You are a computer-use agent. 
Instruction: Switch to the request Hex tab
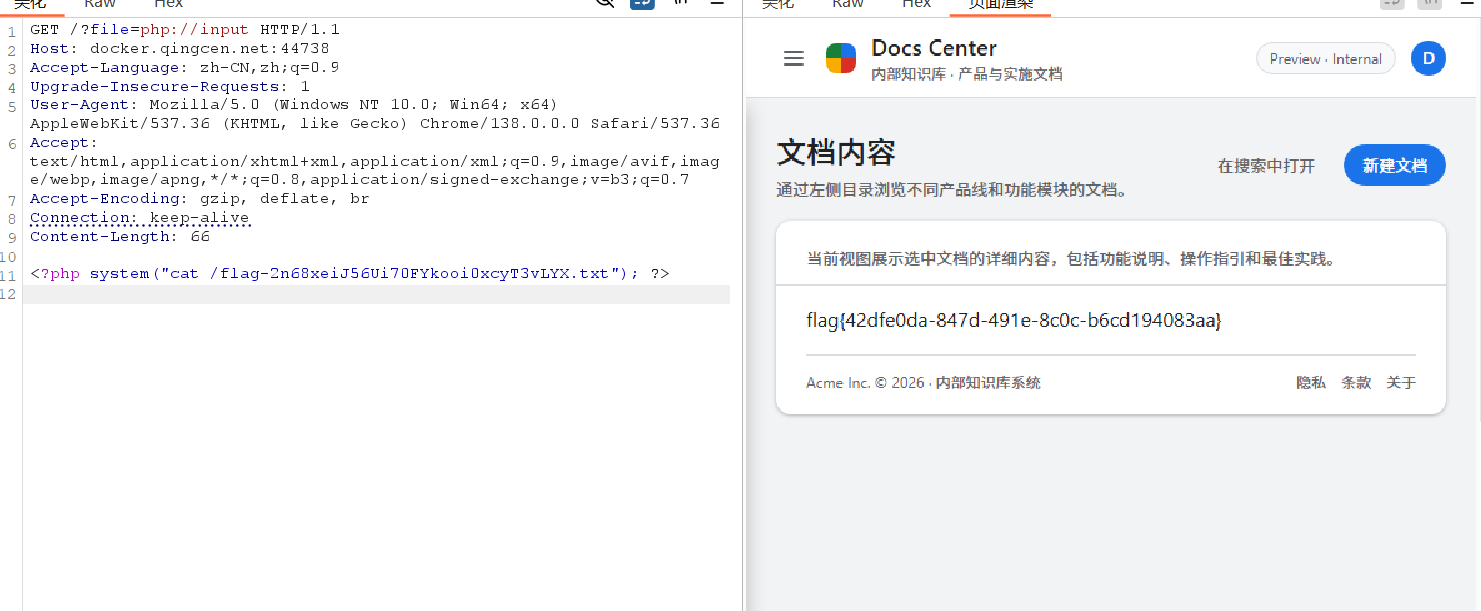[168, 4]
